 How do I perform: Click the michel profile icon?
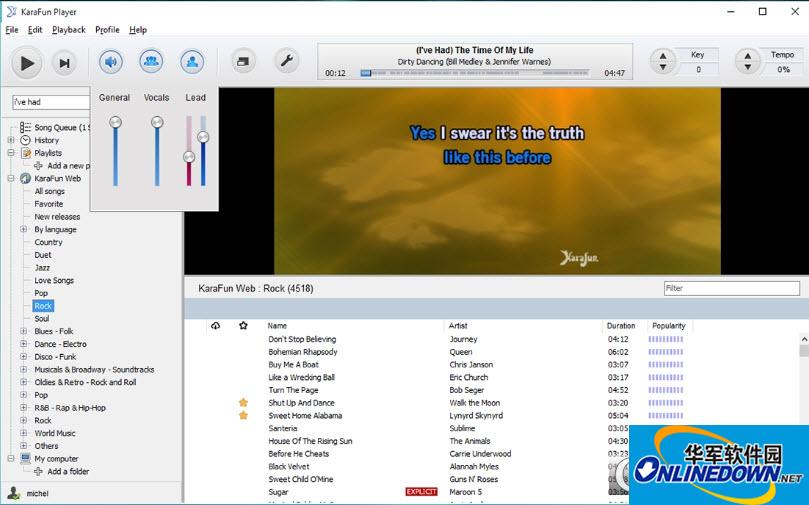pos(14,493)
